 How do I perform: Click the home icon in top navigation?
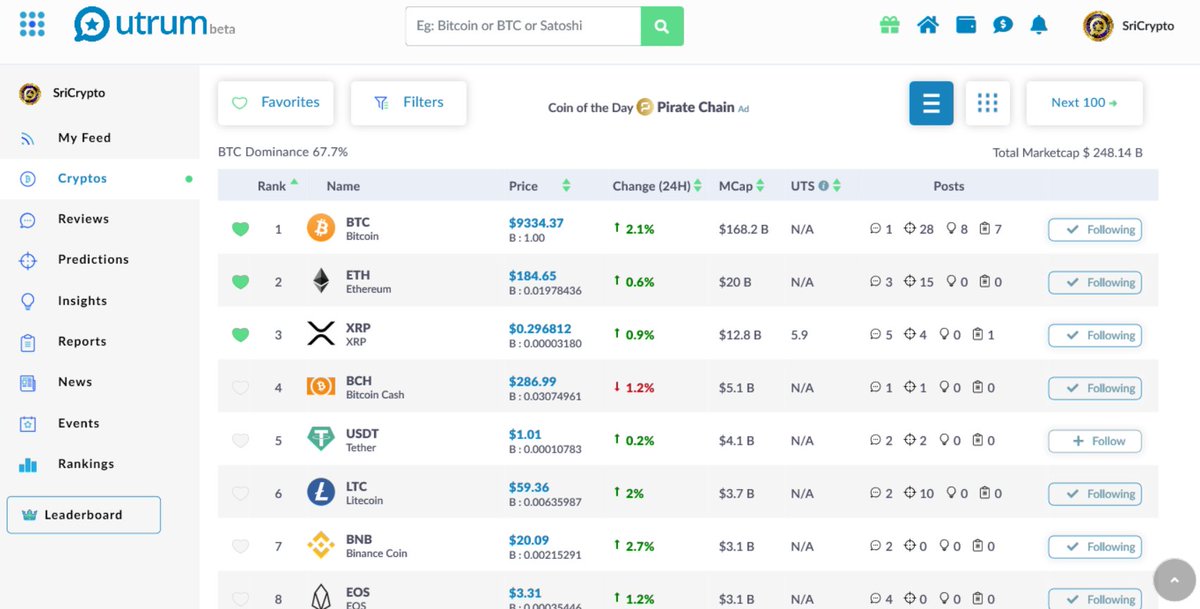point(927,25)
